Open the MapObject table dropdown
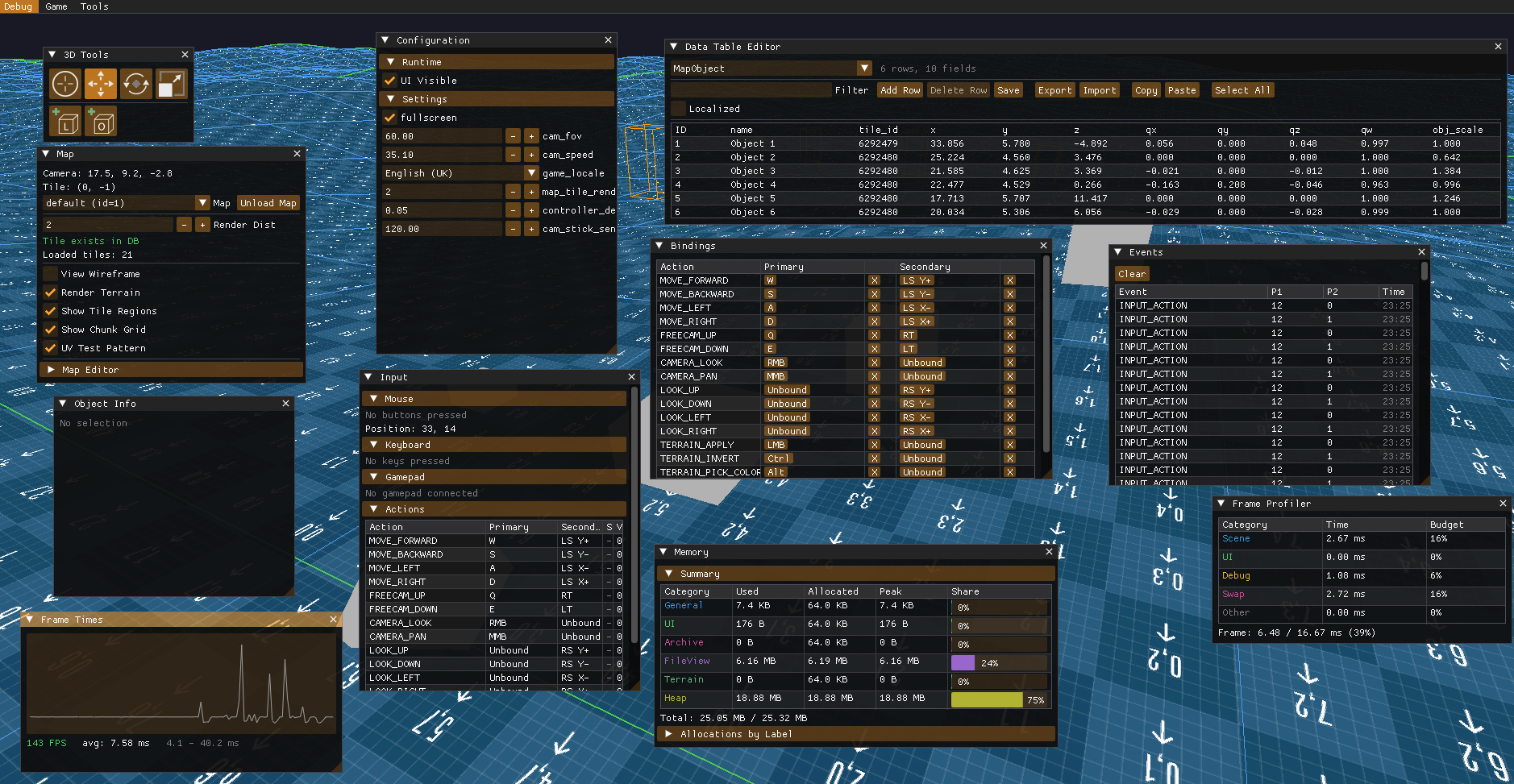Image resolution: width=1514 pixels, height=784 pixels. 864,68
